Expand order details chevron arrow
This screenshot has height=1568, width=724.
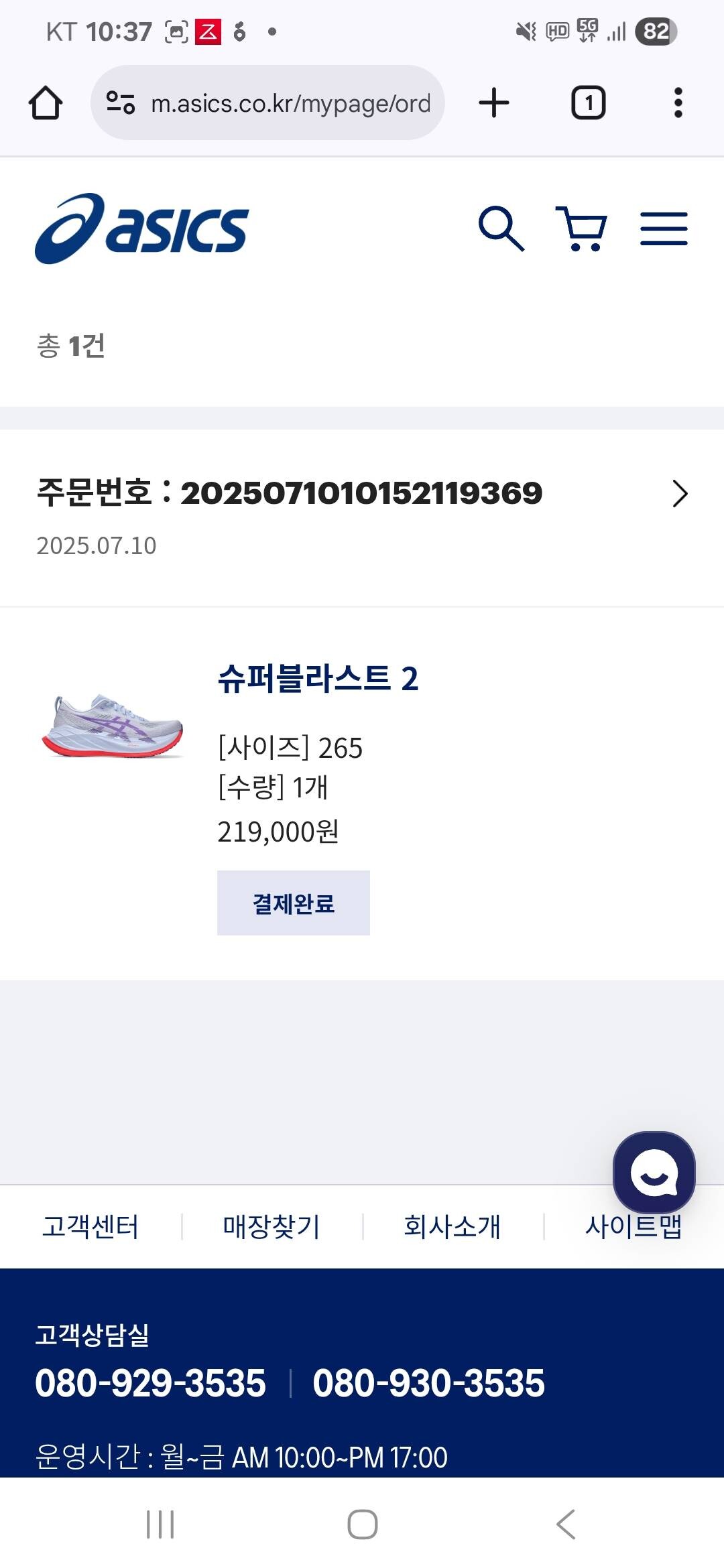(x=680, y=494)
